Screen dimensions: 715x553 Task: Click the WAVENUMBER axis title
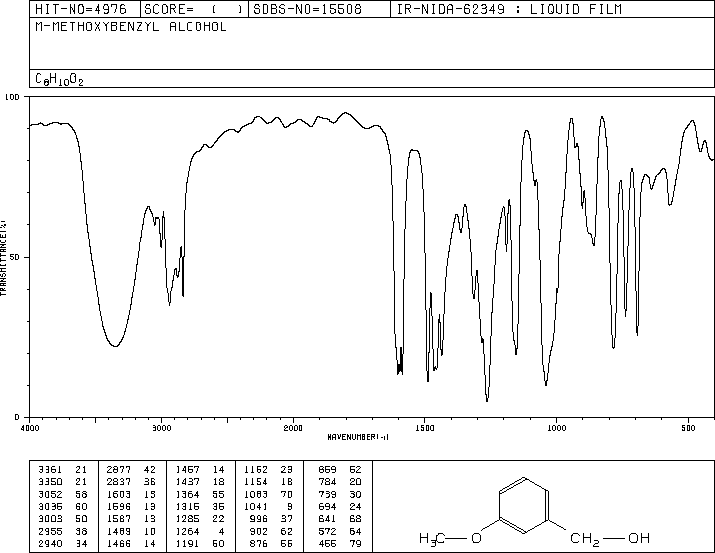point(358,437)
